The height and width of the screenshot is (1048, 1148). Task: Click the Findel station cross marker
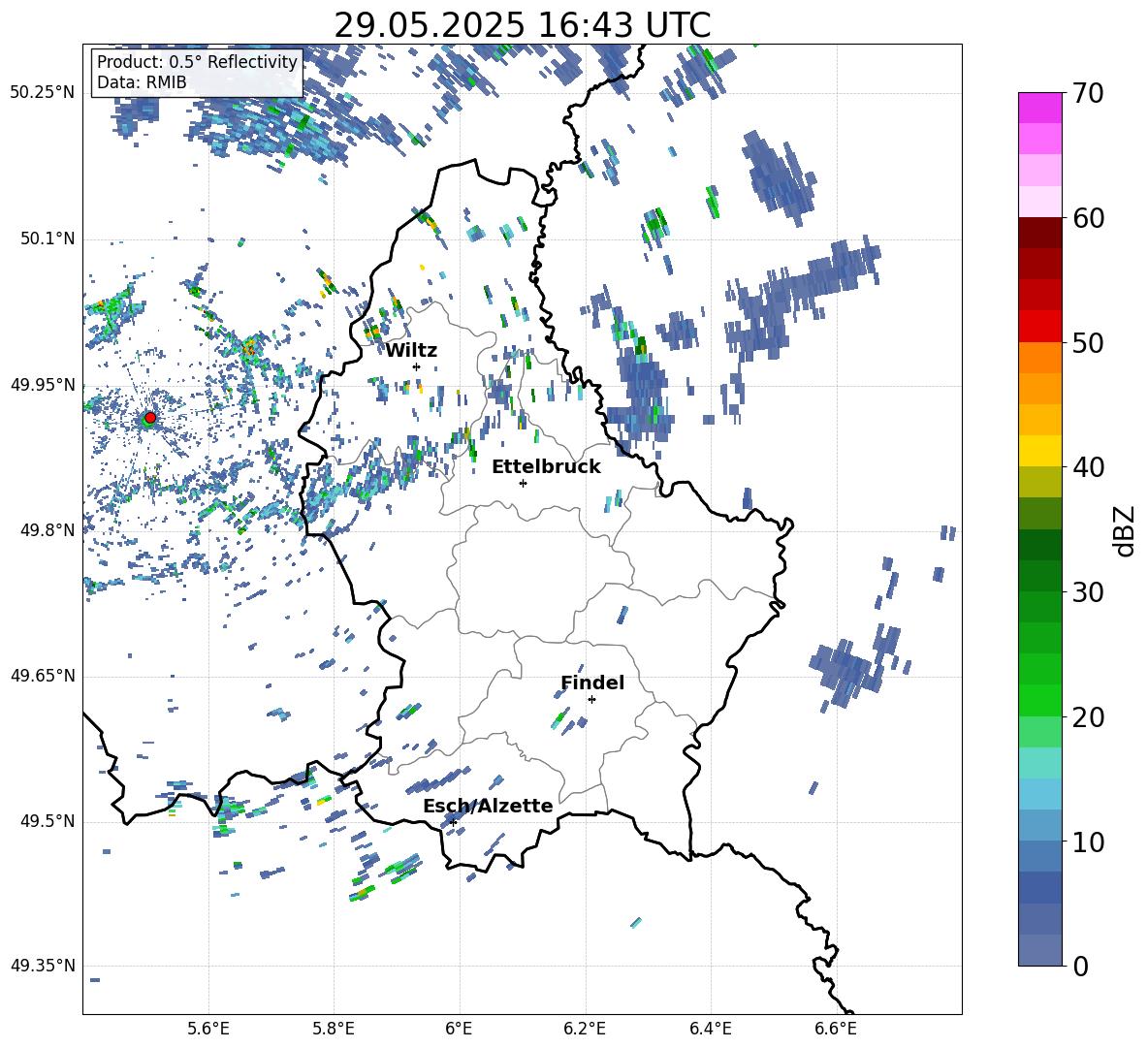(591, 700)
